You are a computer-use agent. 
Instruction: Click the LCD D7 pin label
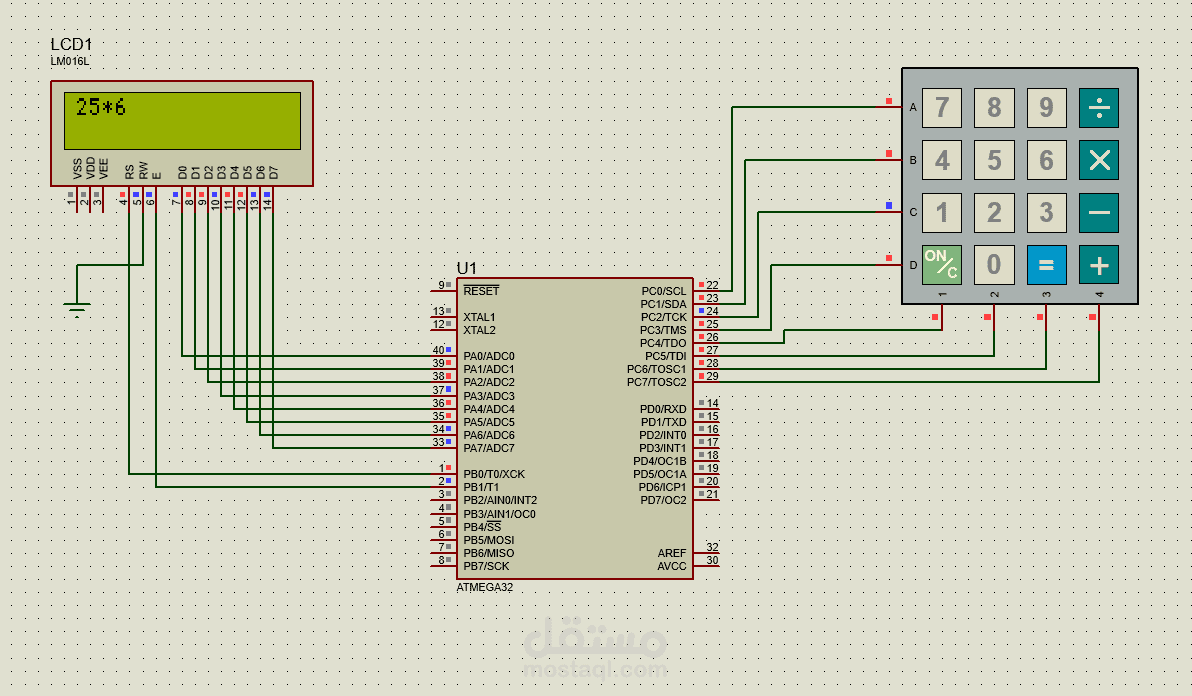[274, 172]
